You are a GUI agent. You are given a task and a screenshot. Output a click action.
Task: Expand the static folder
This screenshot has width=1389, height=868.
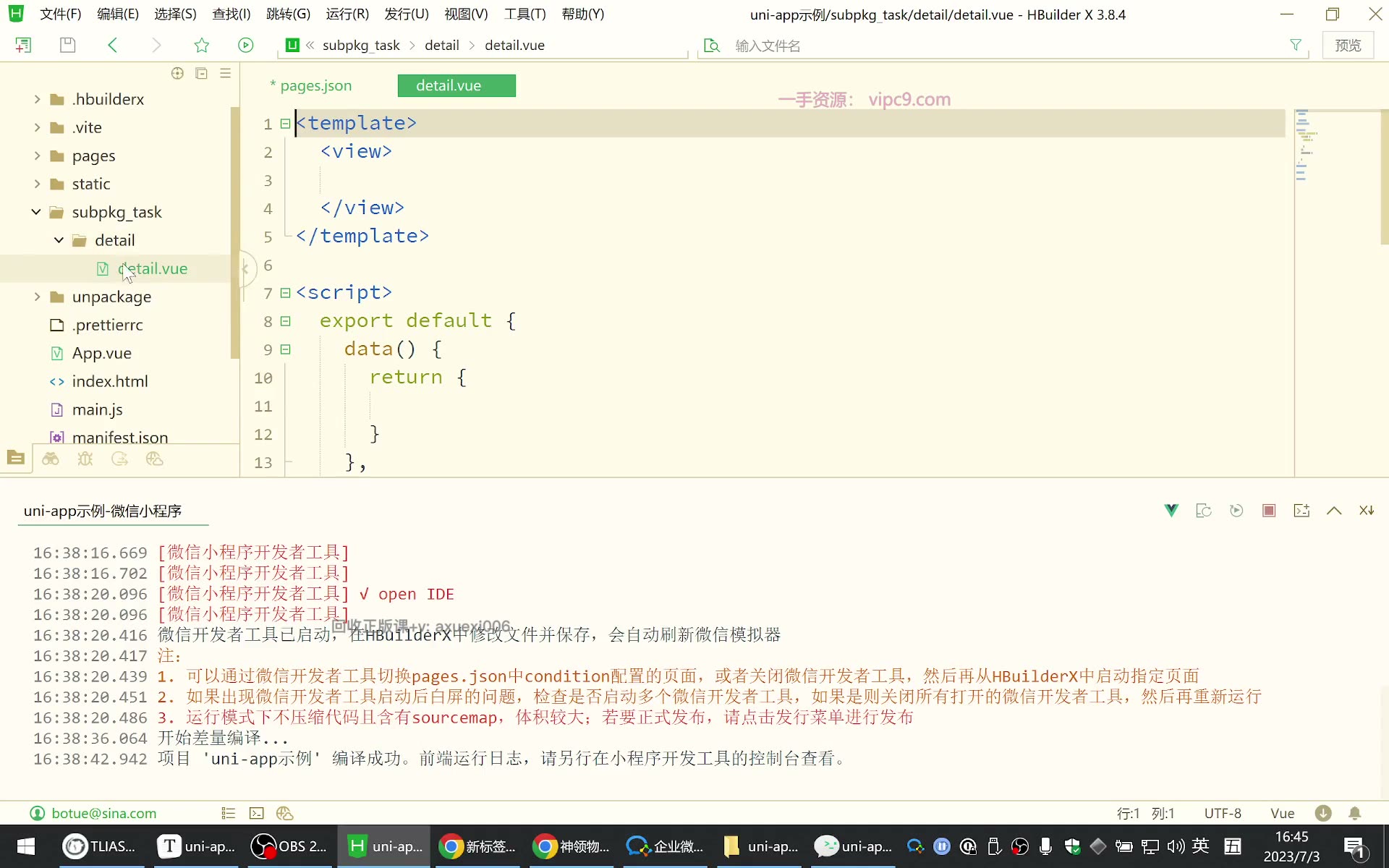coord(37,184)
